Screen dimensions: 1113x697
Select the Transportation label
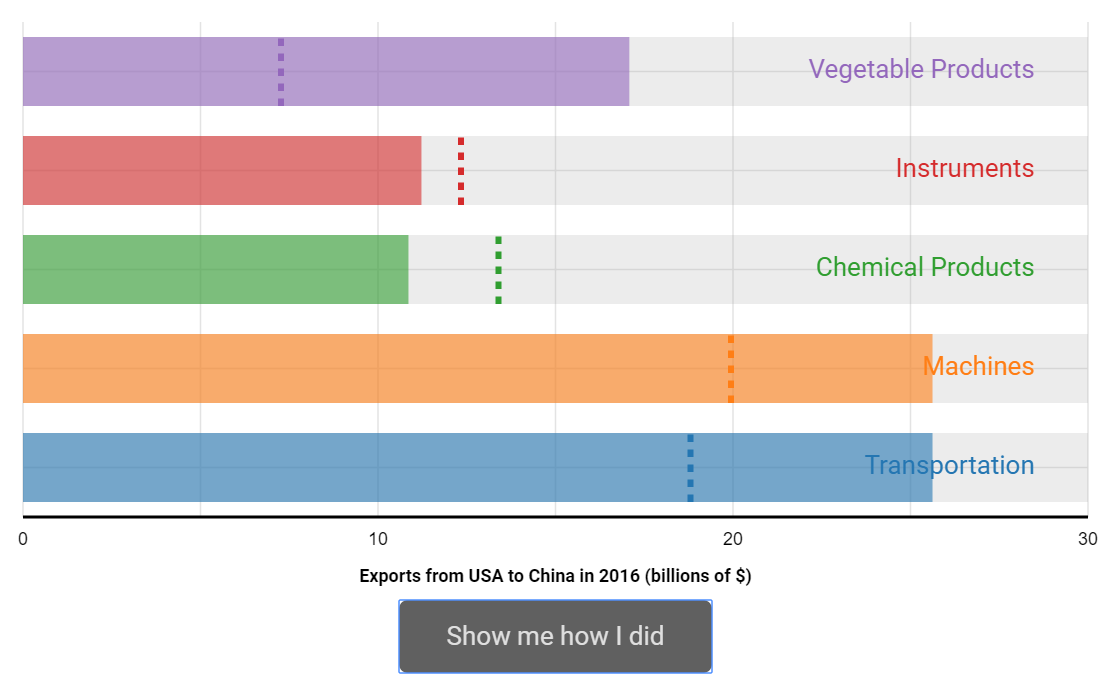[949, 465]
